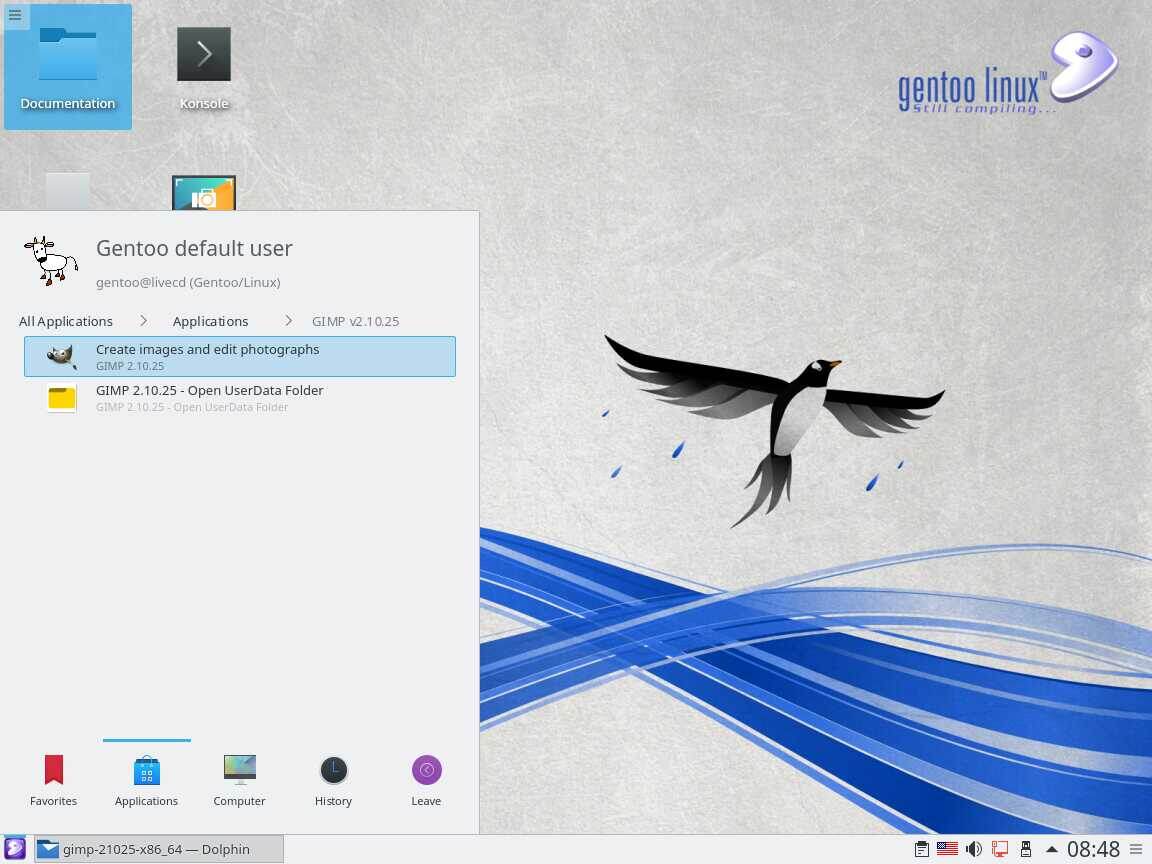This screenshot has height=864, width=1152.
Task: Switch to Favorites tab in launcher
Action: tap(54, 781)
